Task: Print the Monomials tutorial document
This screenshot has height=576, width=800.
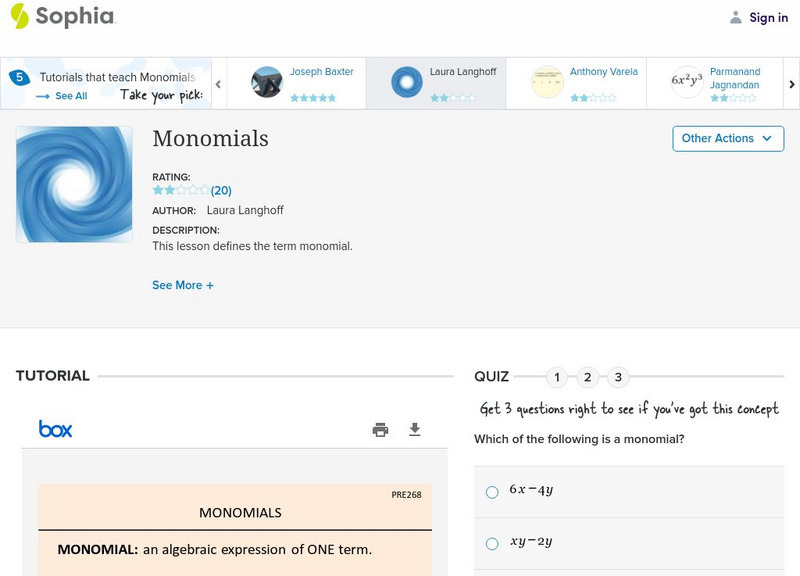Action: [380, 428]
